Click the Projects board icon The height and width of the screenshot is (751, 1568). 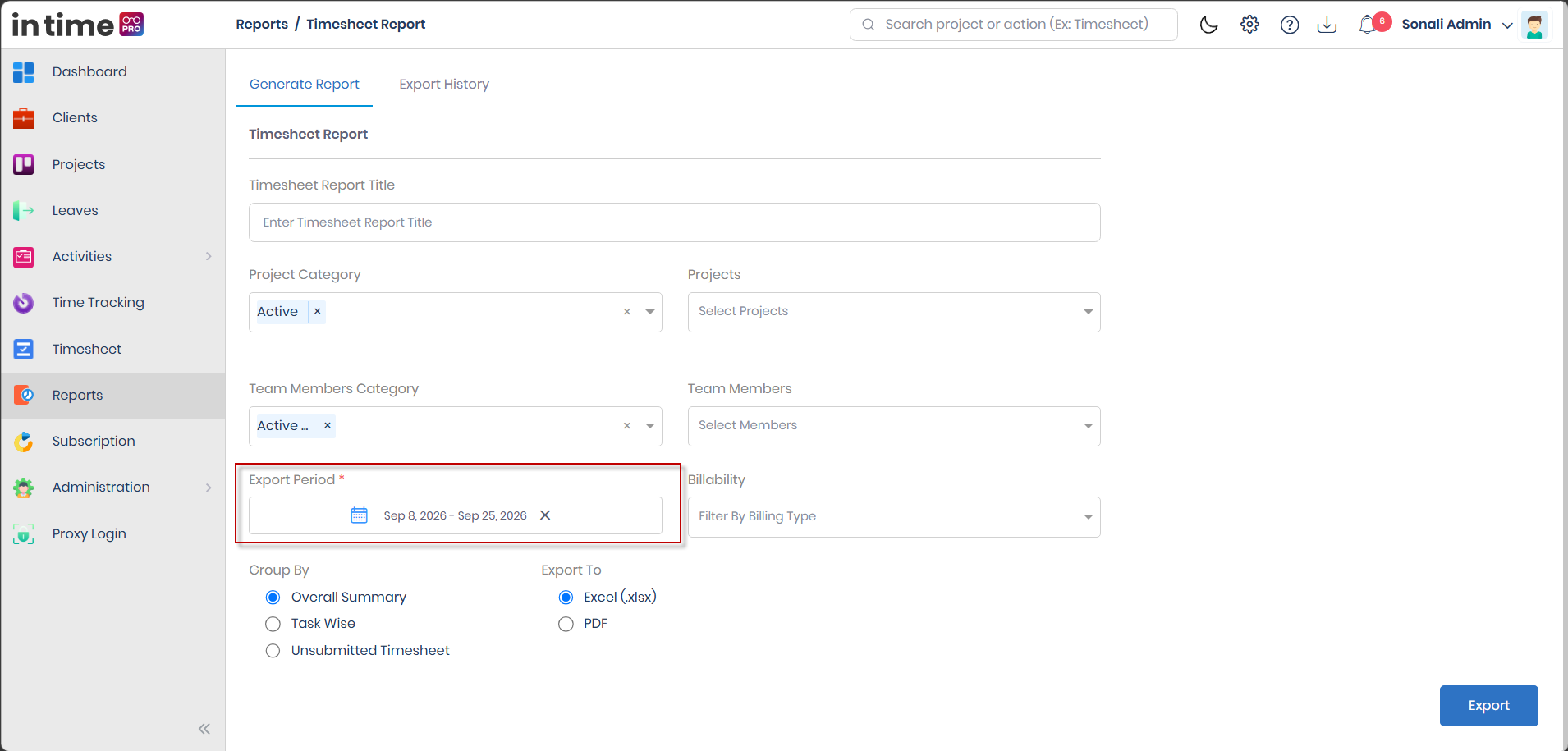tap(24, 164)
